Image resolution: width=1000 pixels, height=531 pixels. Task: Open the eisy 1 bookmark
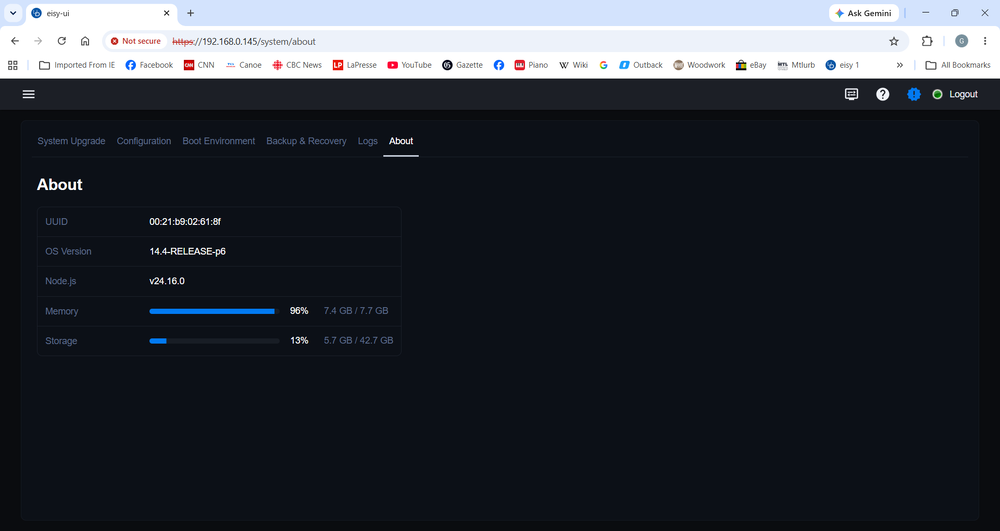pyautogui.click(x=842, y=65)
